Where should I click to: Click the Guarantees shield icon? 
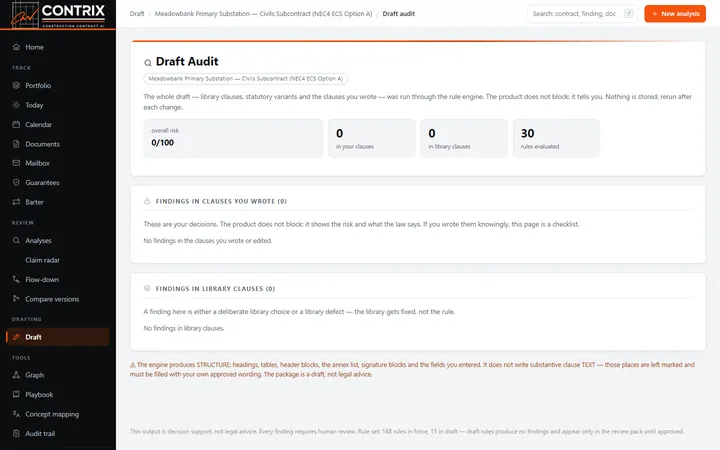(16, 183)
